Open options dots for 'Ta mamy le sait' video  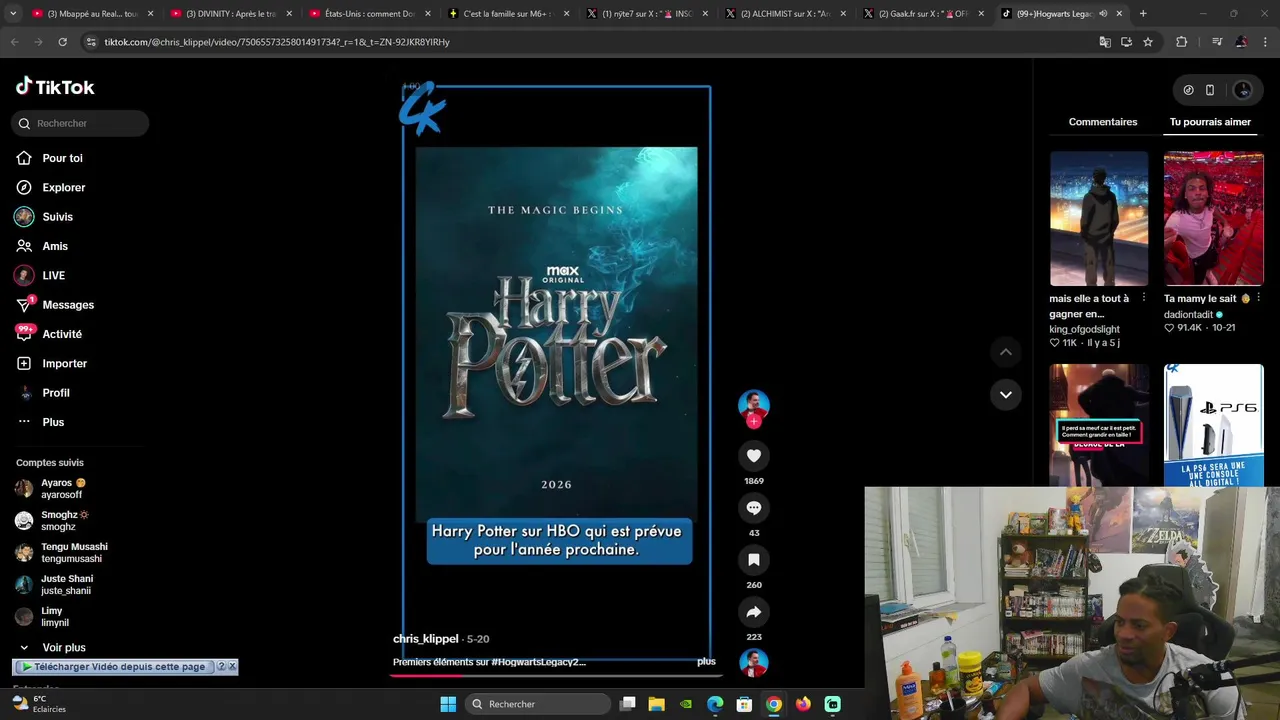[1258, 298]
